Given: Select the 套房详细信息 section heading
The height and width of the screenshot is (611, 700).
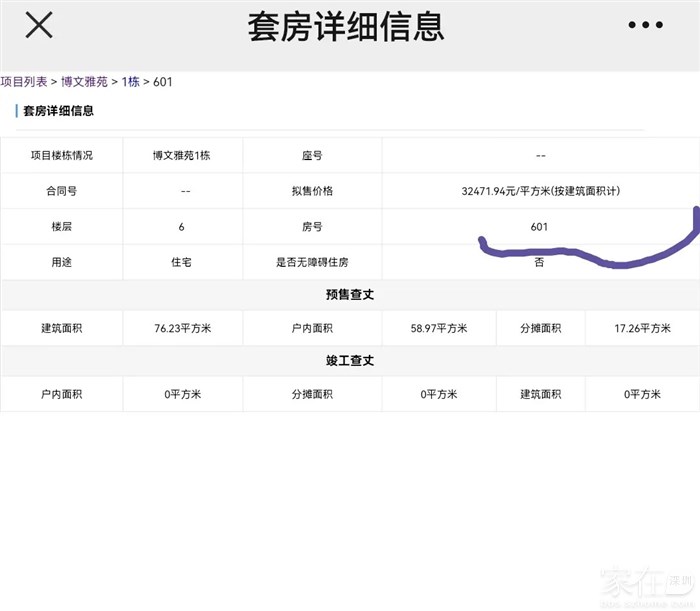Looking at the screenshot, I should pyautogui.click(x=58, y=111).
